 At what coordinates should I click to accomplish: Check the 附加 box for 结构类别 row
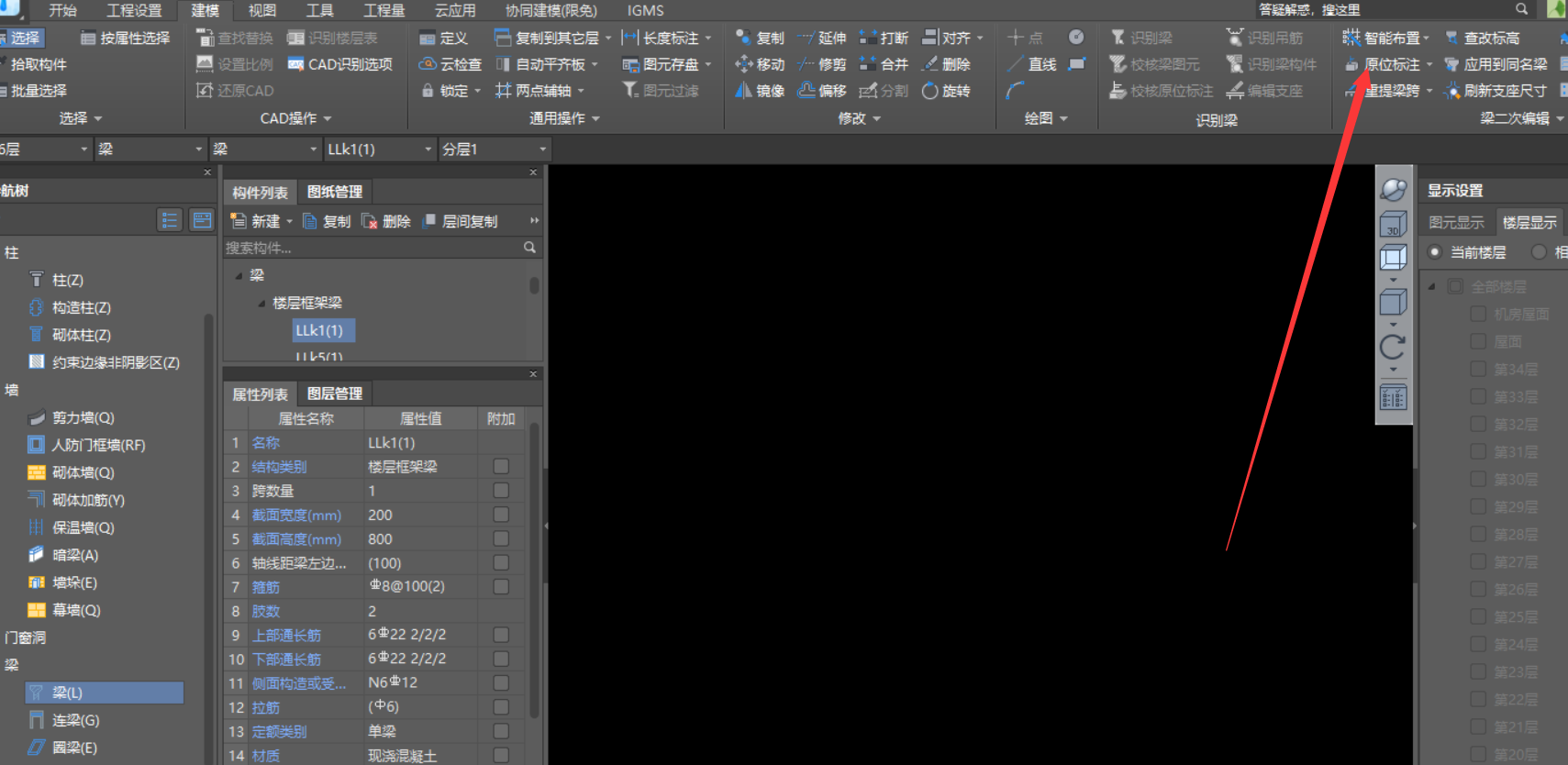(501, 466)
